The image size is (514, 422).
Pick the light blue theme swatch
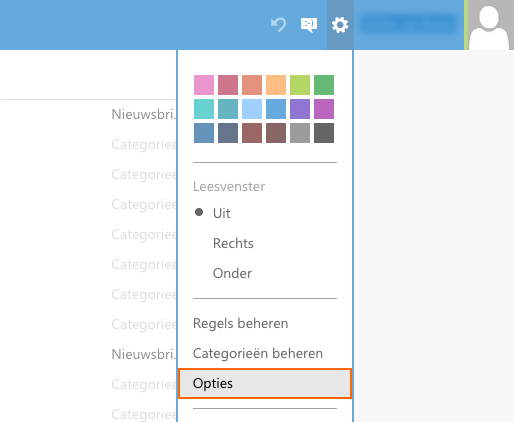(x=252, y=109)
